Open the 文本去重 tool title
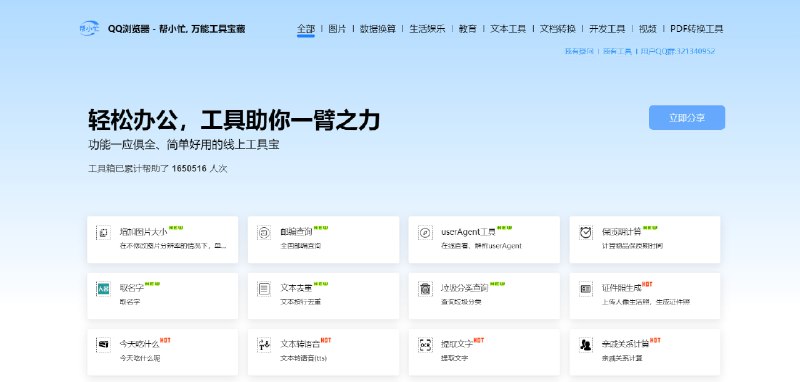800x382 pixels. [x=296, y=288]
